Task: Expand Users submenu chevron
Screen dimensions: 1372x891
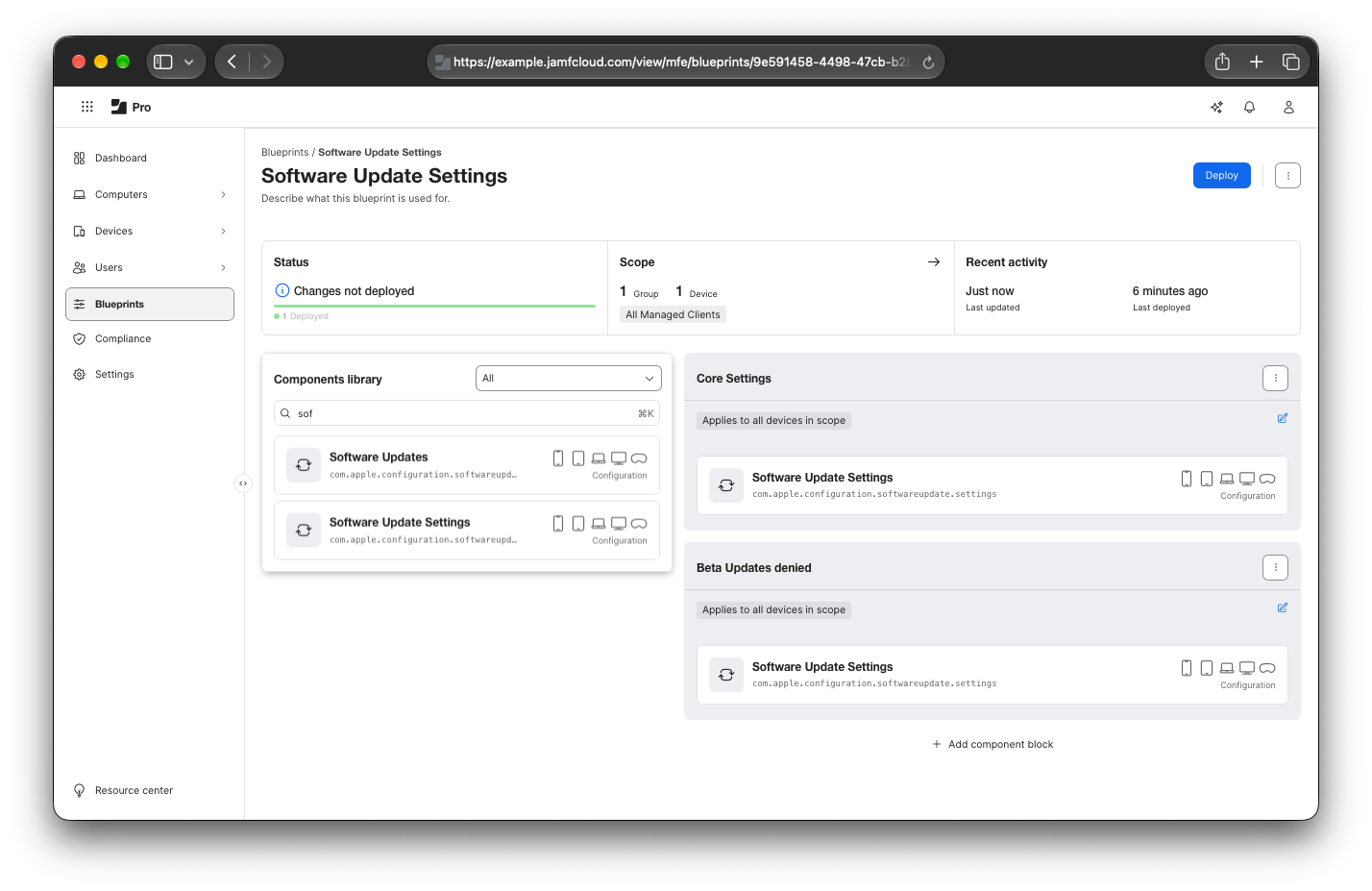Action: 223,267
